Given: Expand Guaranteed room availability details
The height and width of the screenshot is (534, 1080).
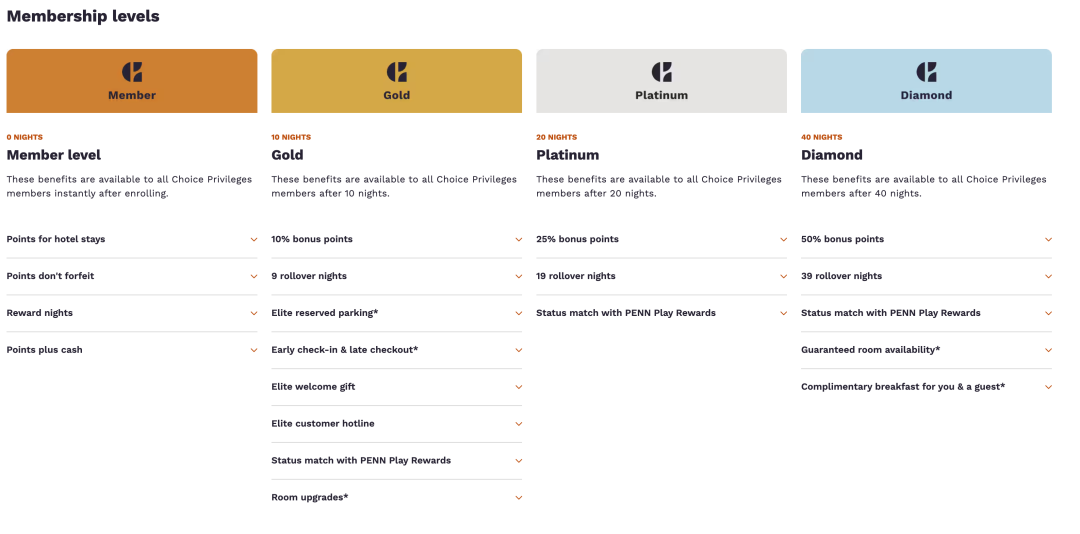Looking at the screenshot, I should point(1048,351).
